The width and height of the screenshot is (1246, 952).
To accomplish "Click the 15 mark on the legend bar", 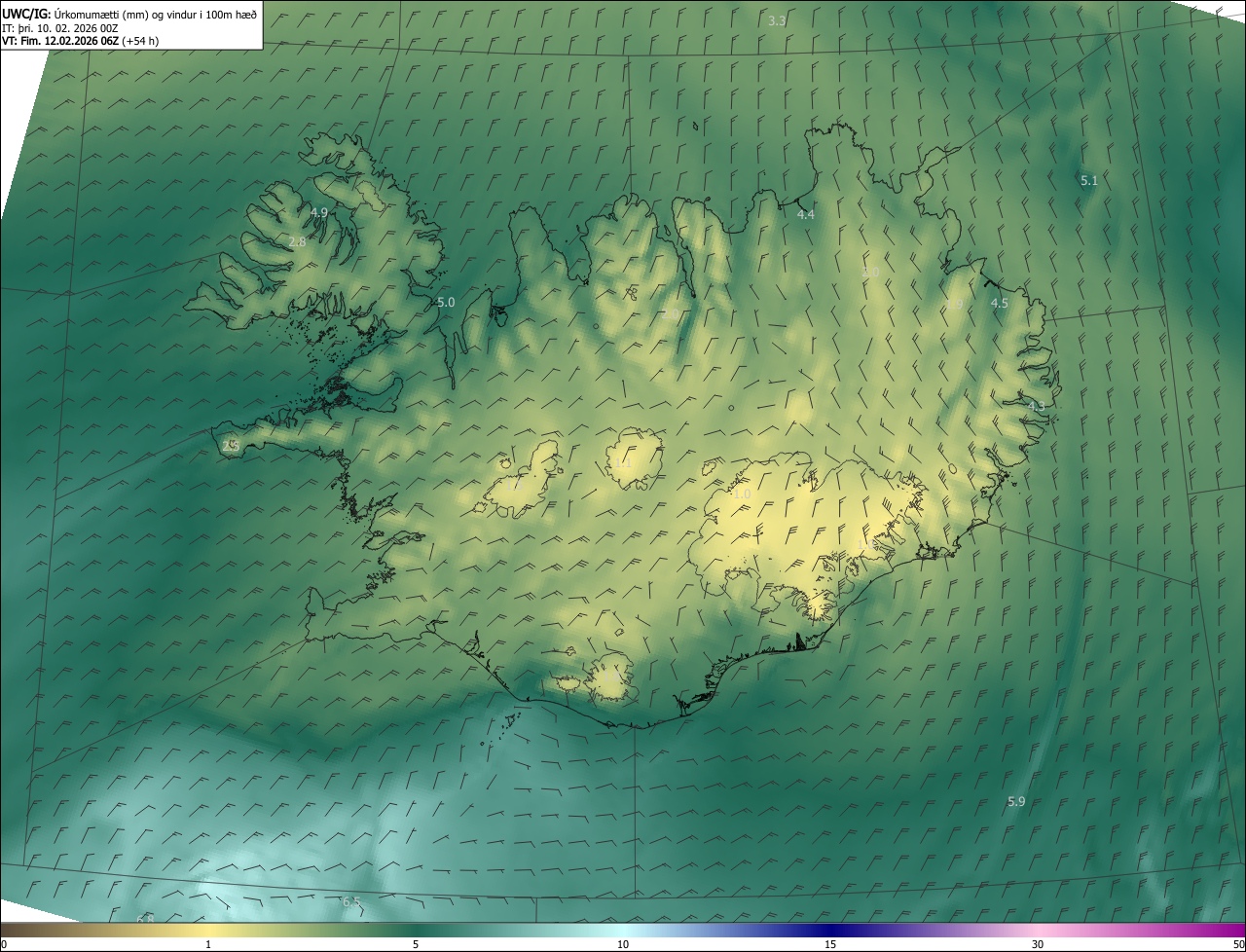I will coord(830,944).
